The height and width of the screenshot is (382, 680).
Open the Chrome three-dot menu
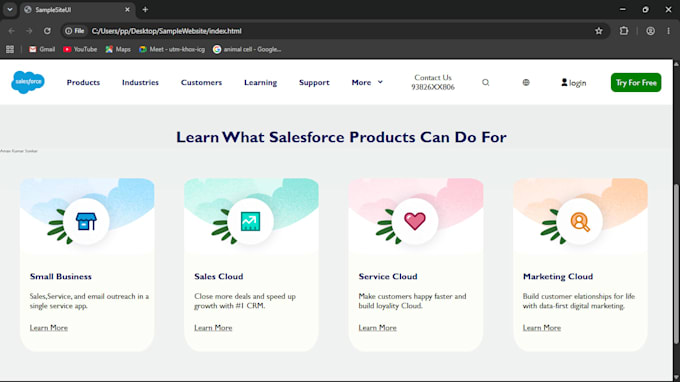668,31
